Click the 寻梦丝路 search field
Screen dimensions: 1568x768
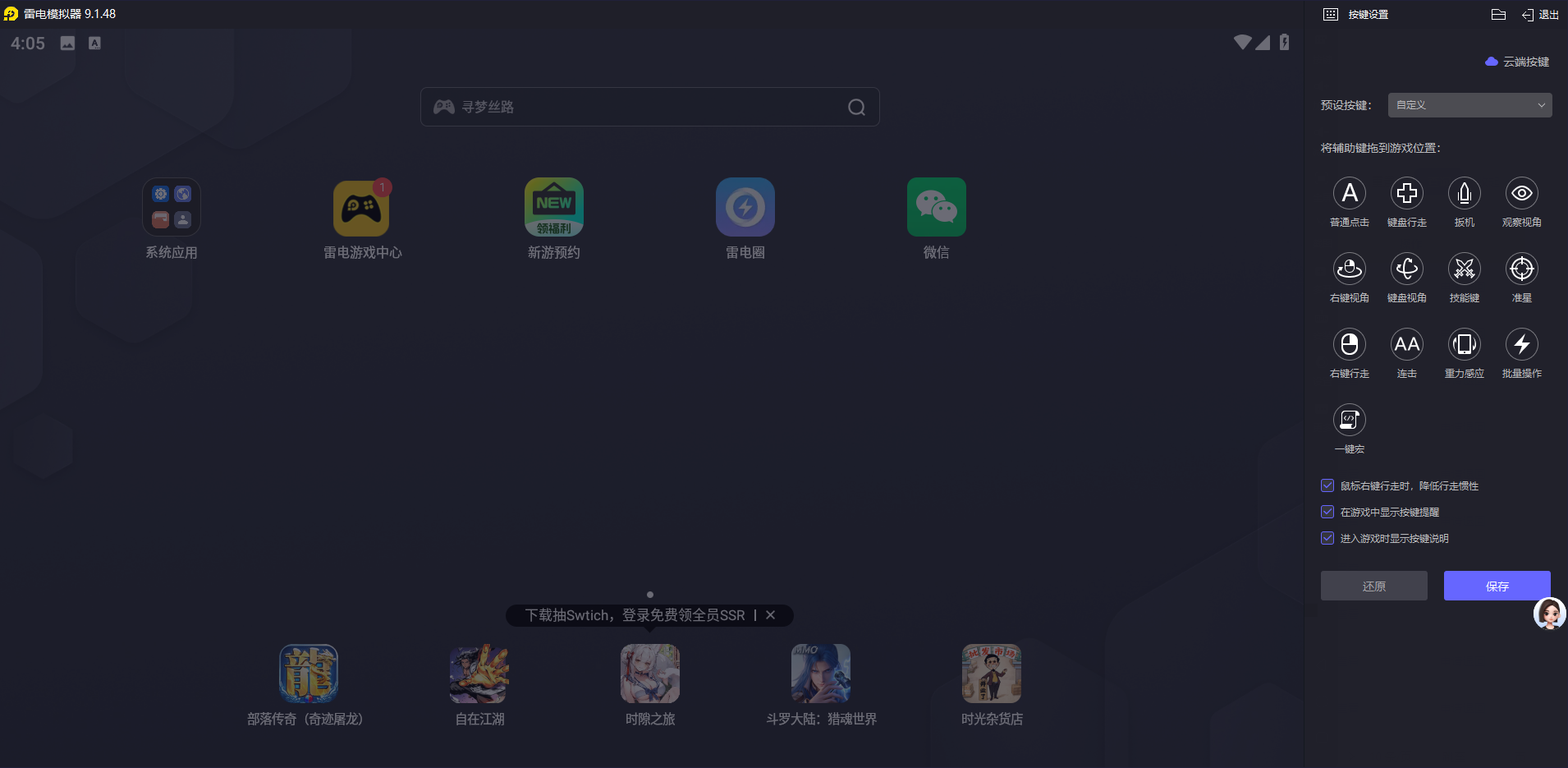point(649,107)
